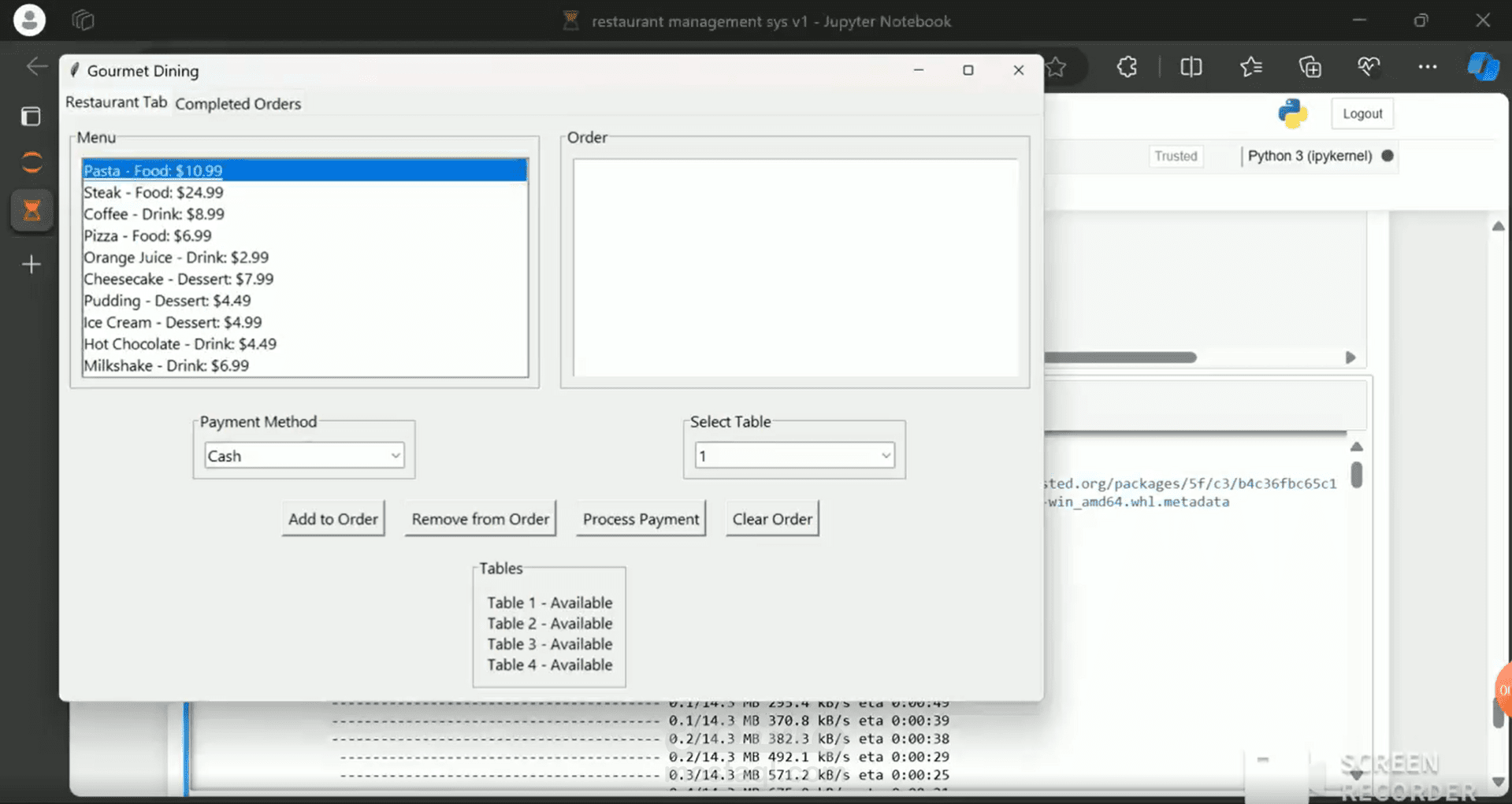Screen dimensions: 1512x804
Task: Open a new tab with plus icon
Action: (32, 265)
